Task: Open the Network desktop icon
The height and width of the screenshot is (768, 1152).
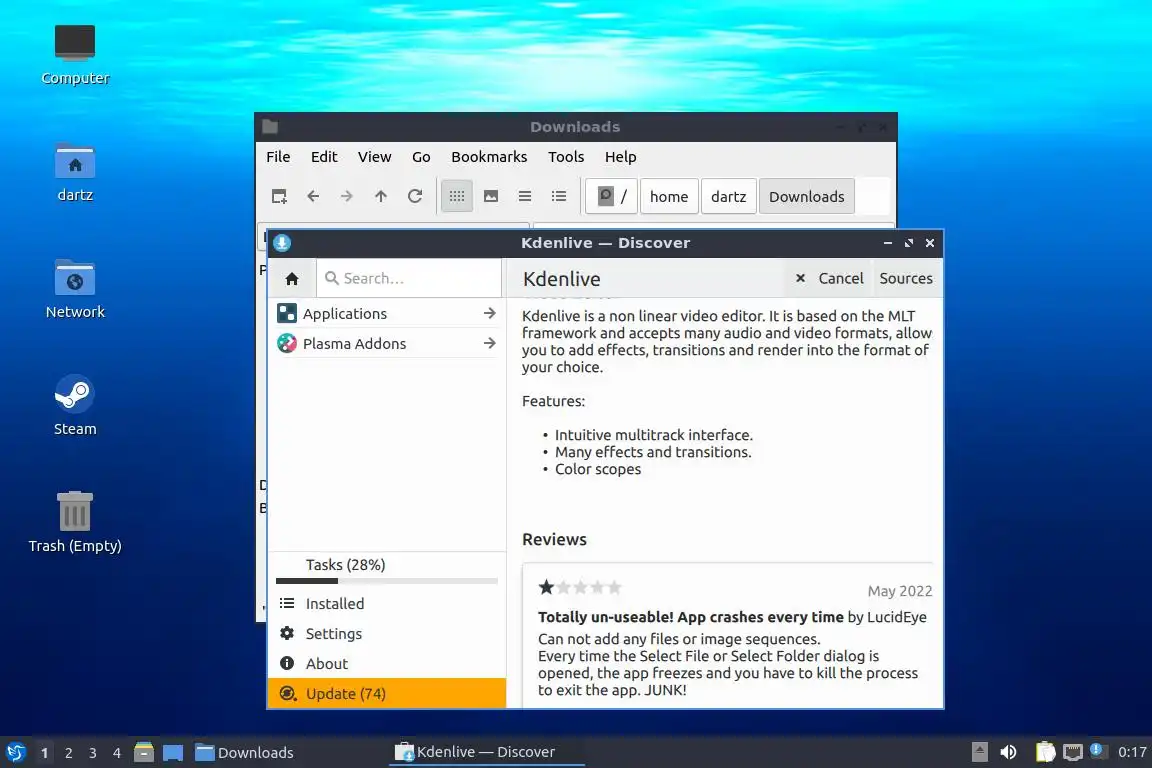Action: (x=75, y=289)
